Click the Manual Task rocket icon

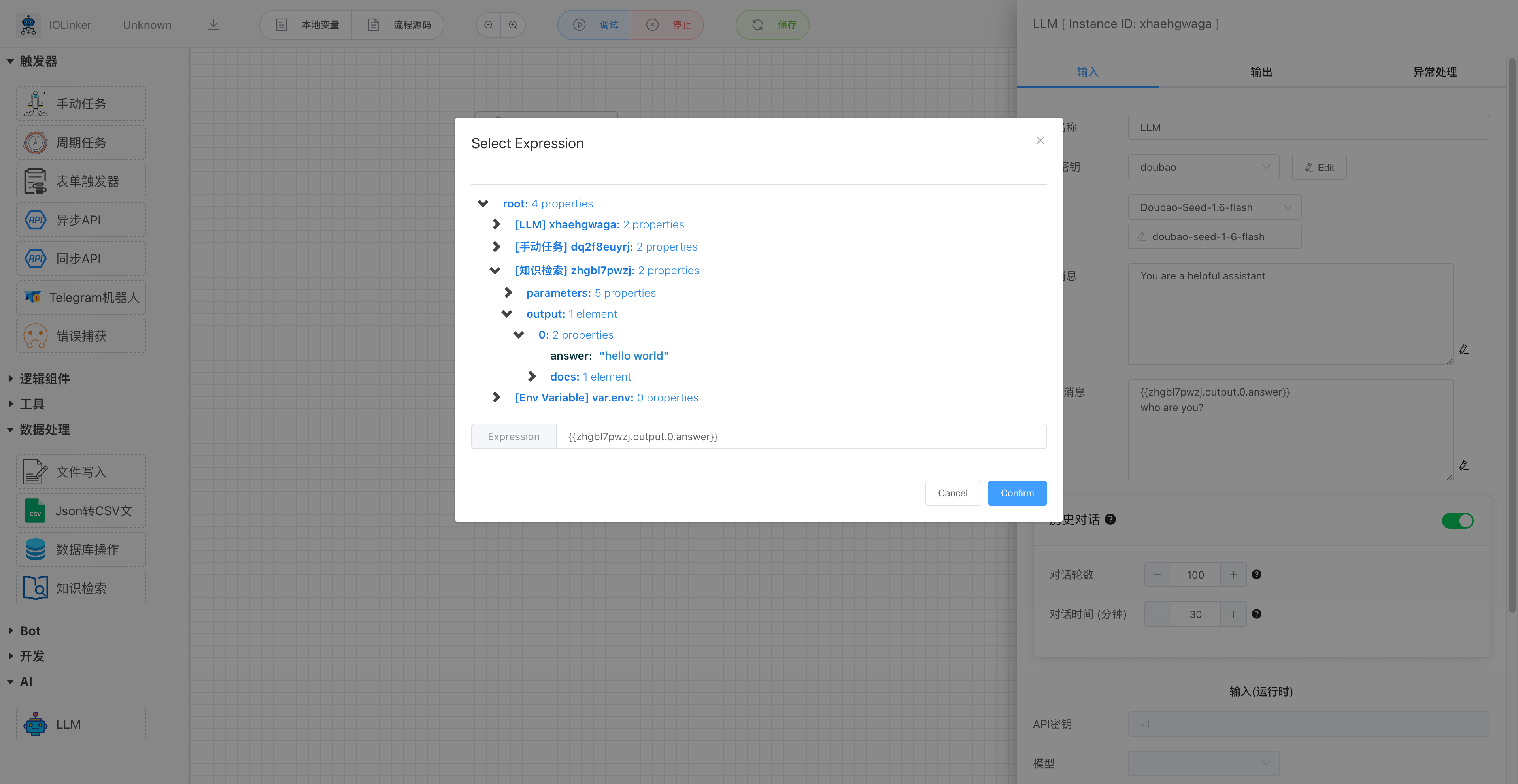(35, 104)
